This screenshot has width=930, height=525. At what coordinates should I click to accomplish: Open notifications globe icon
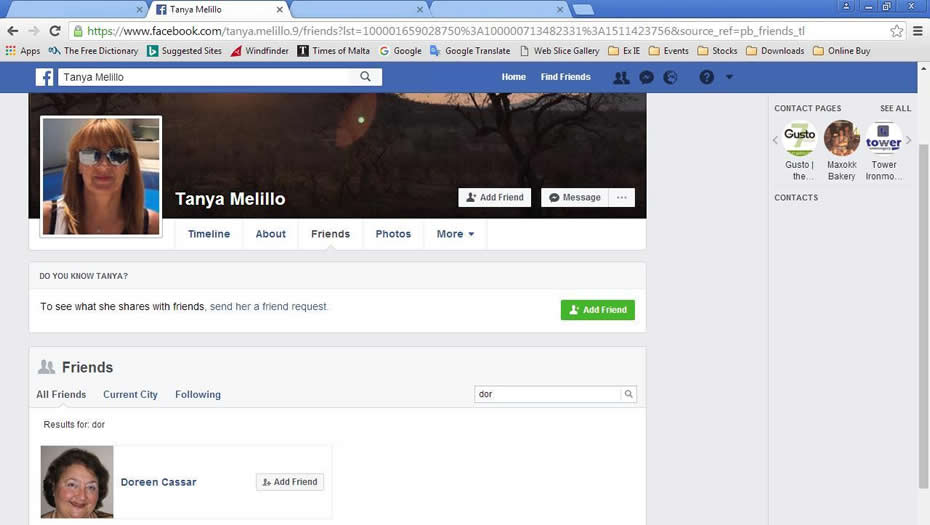point(670,77)
